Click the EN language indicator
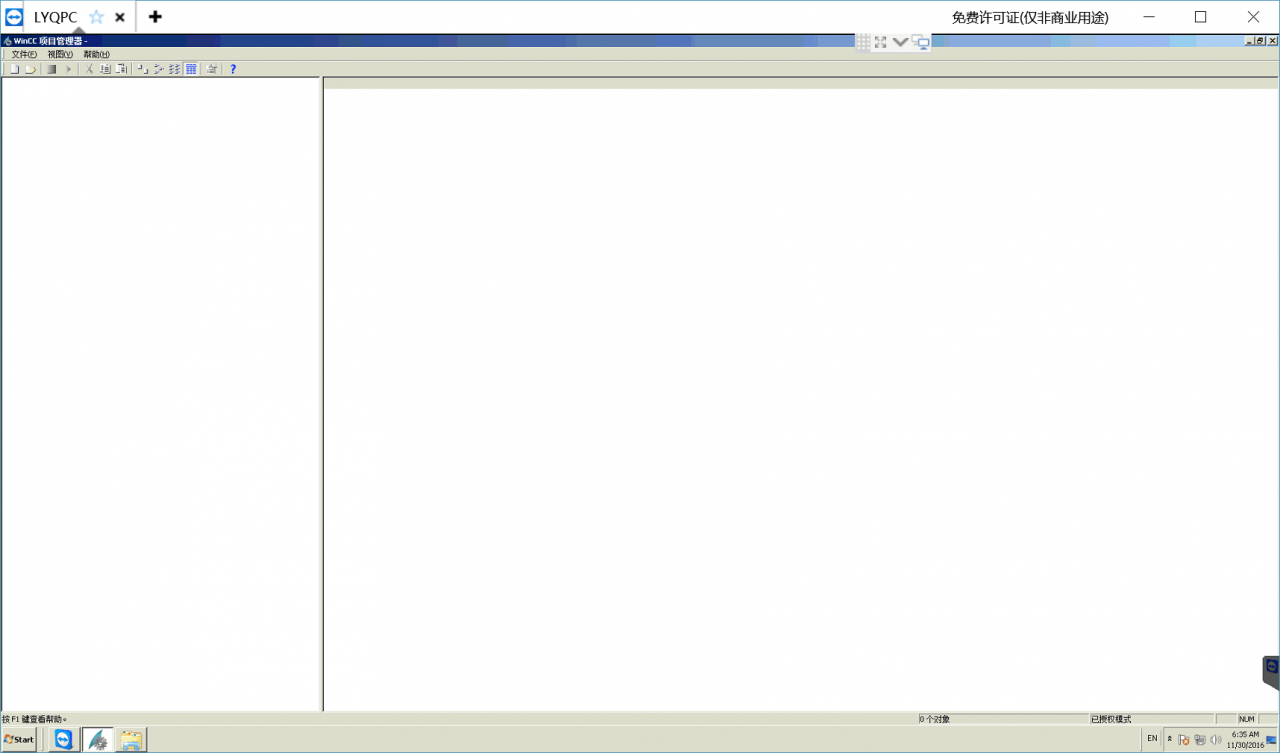This screenshot has width=1280, height=753. tap(1152, 739)
